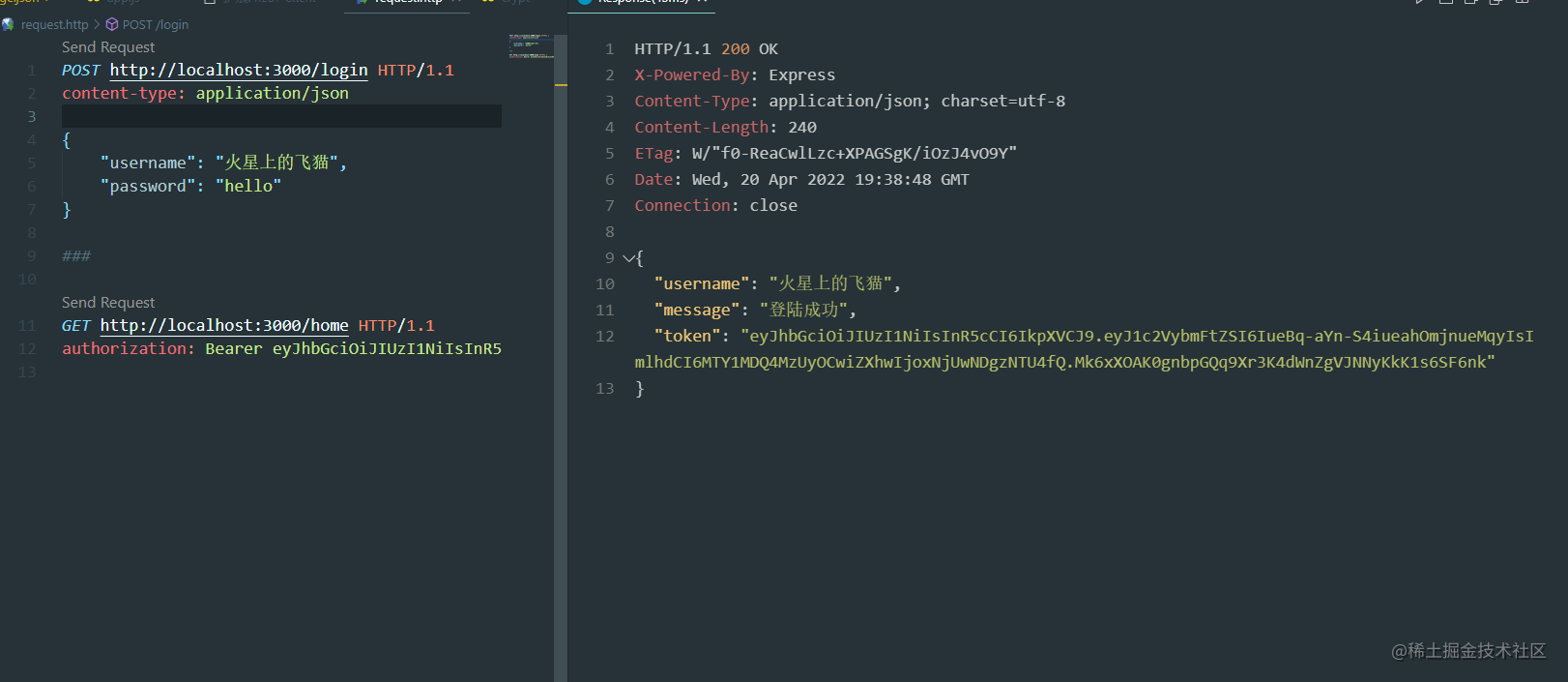Click the closing brace on request line 7
The width and height of the screenshot is (1568, 682).
point(67,210)
